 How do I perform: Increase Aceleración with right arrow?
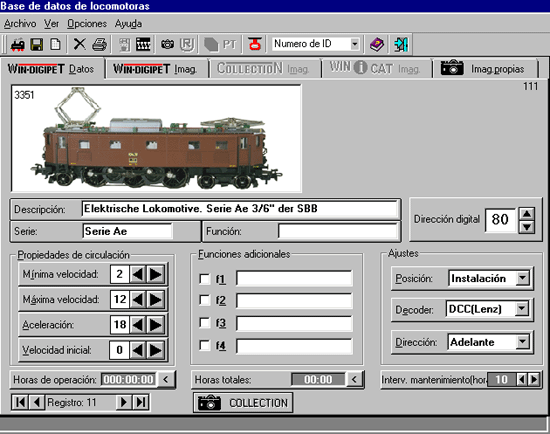(x=155, y=325)
